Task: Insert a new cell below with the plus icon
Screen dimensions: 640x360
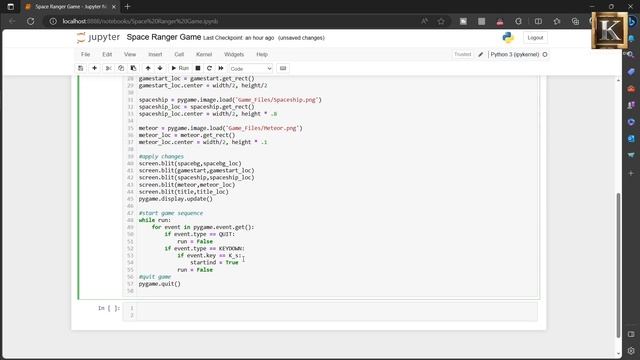Action: [x=94, y=68]
